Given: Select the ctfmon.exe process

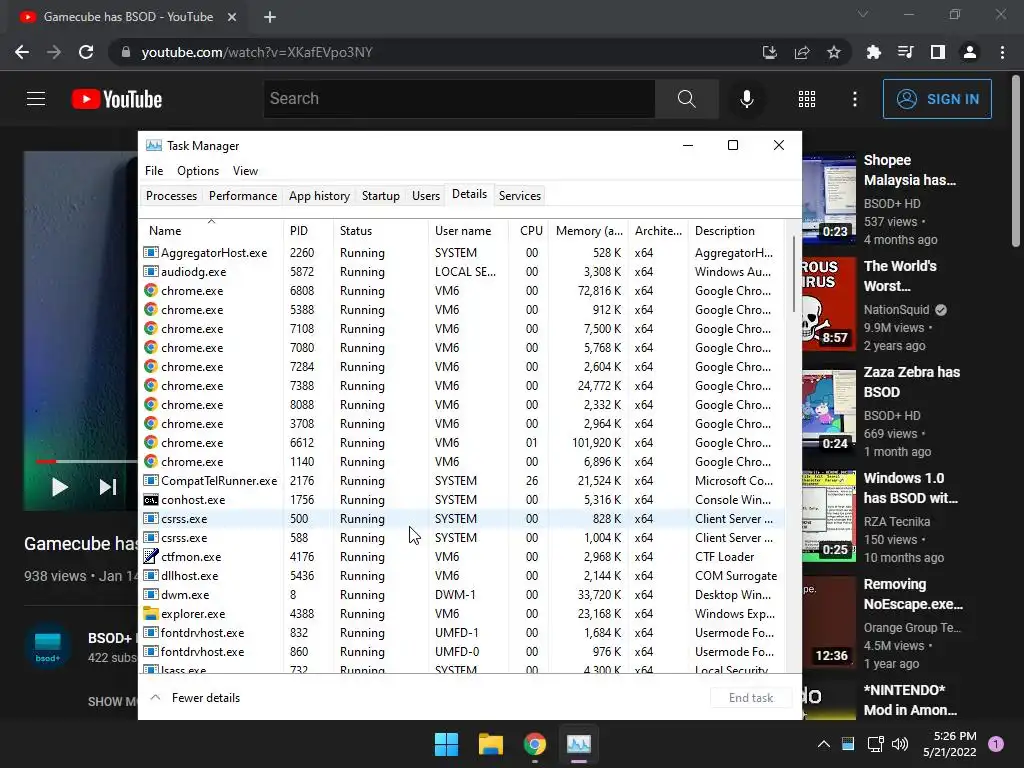Looking at the screenshot, I should [x=462, y=557].
